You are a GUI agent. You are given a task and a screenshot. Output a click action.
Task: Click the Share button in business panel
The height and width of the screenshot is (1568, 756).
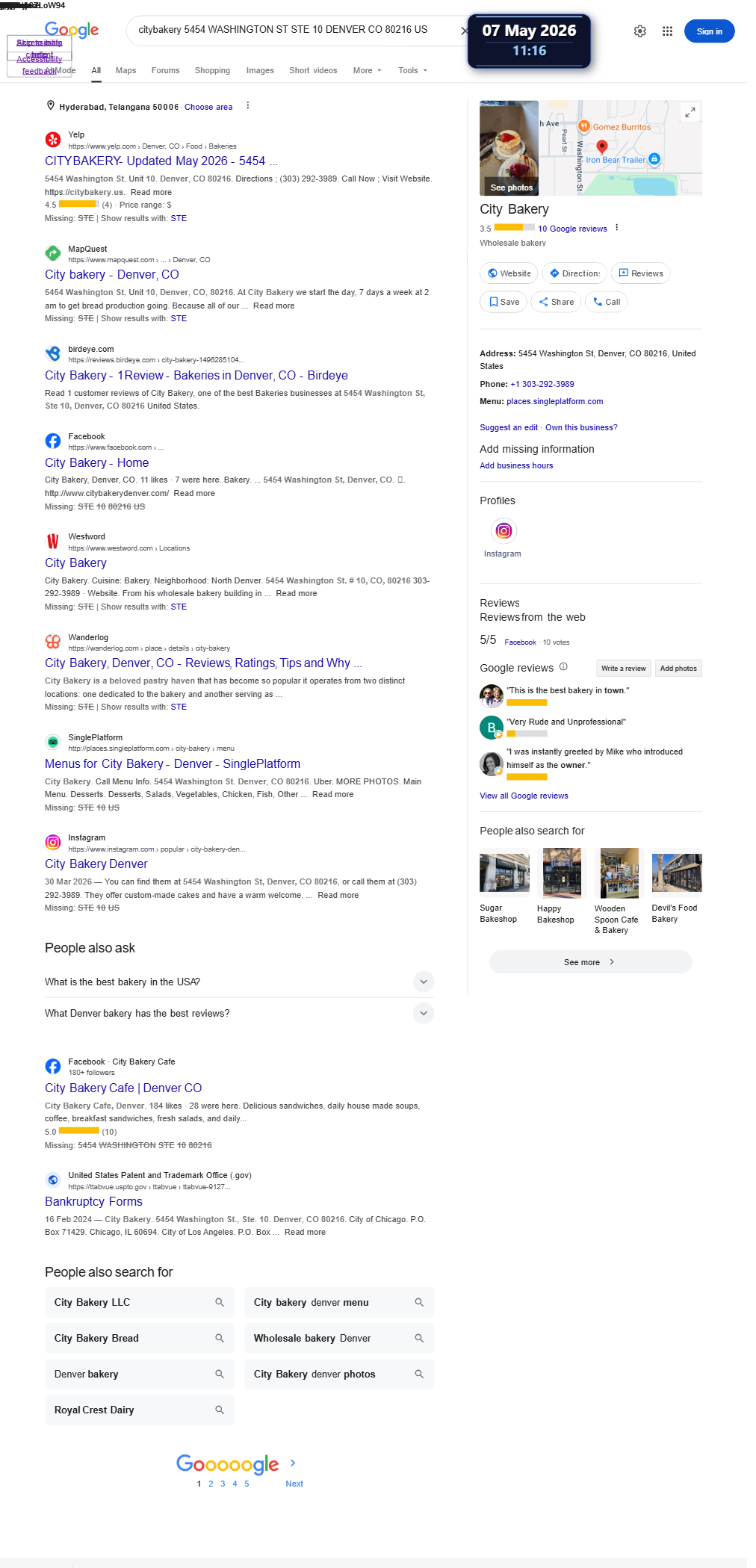click(556, 302)
